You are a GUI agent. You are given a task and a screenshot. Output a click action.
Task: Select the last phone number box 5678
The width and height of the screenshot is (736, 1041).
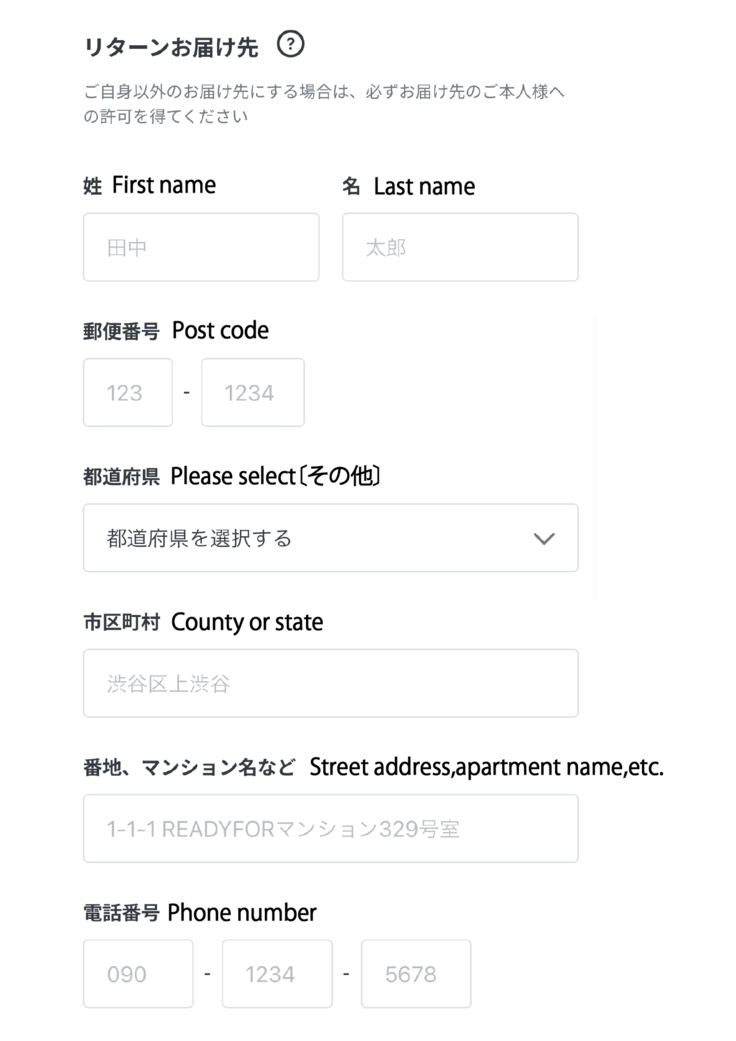(416, 973)
